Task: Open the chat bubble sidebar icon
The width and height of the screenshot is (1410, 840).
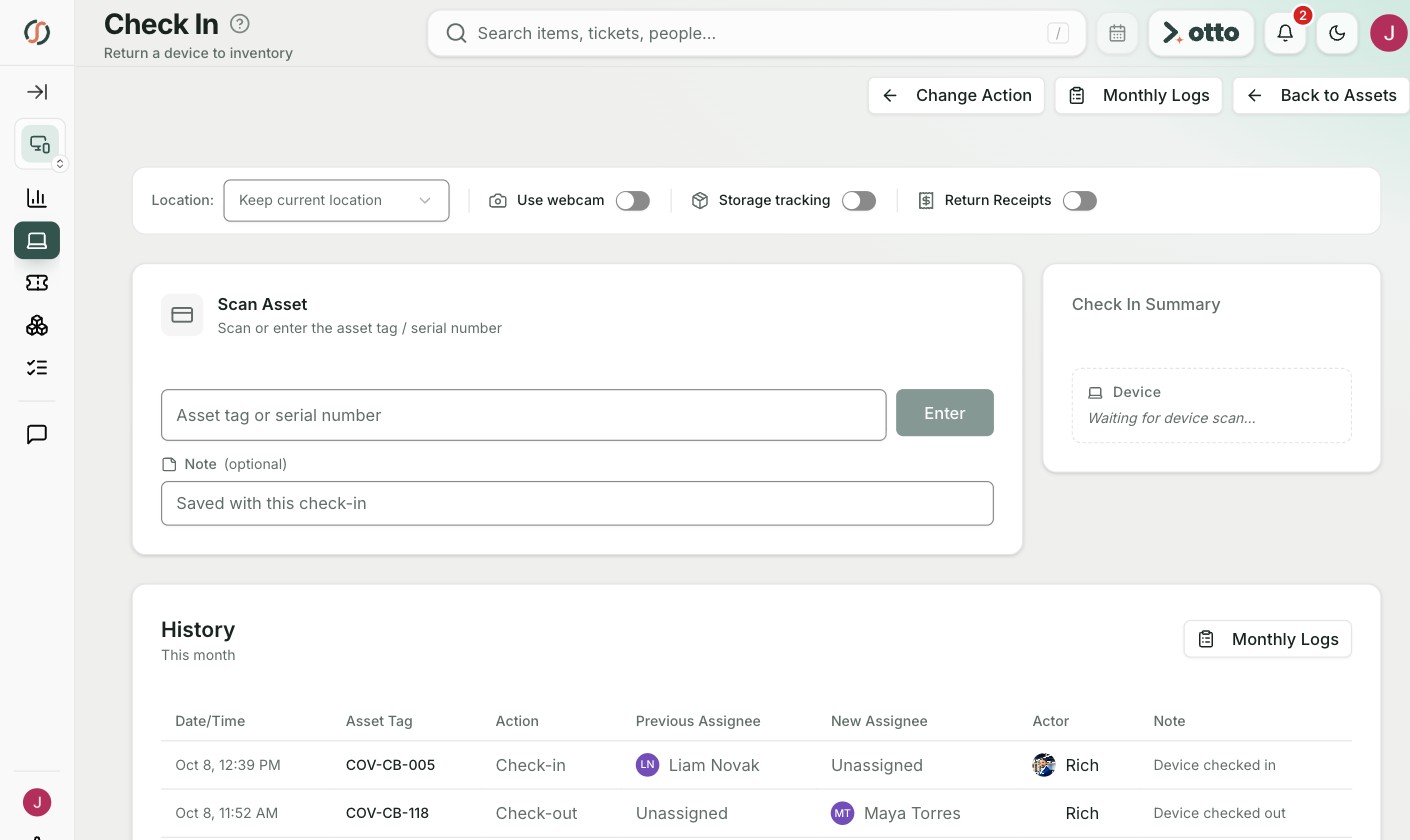Action: pos(37,434)
